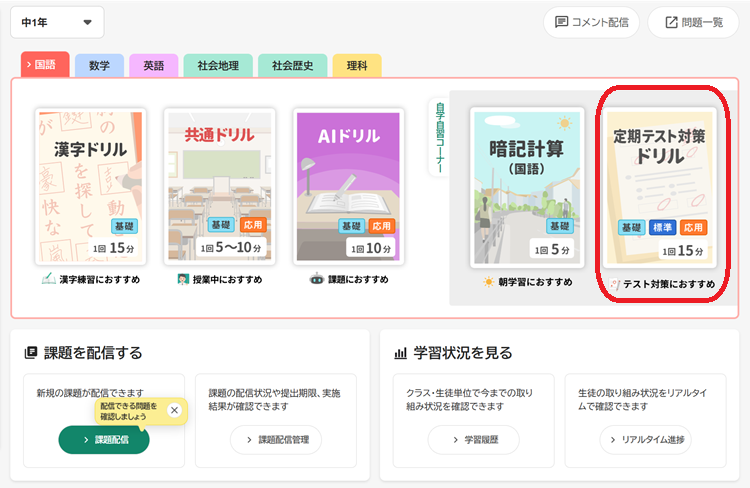Open 問題一覧 in new window
750x488 pixels.
[x=693, y=22]
